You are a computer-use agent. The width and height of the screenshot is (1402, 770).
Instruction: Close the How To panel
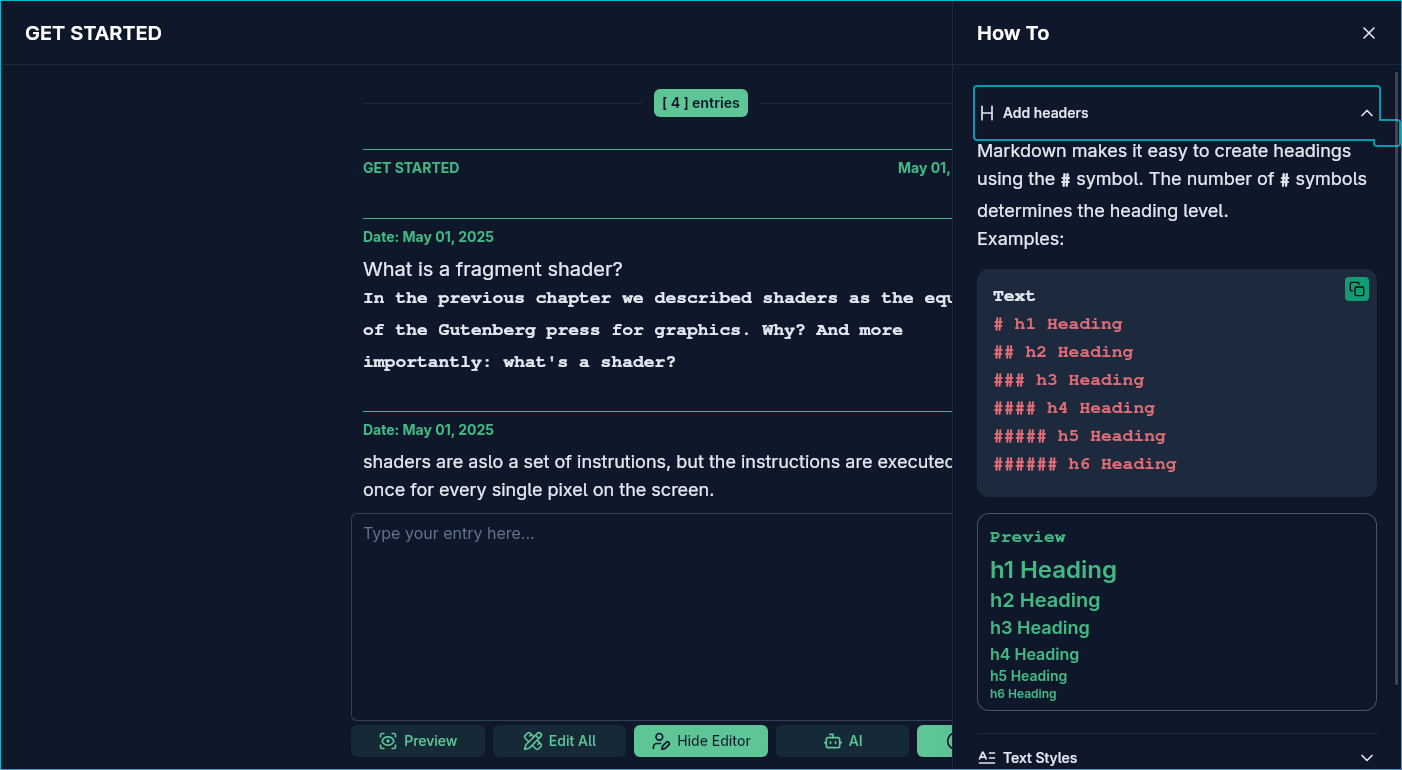1369,33
